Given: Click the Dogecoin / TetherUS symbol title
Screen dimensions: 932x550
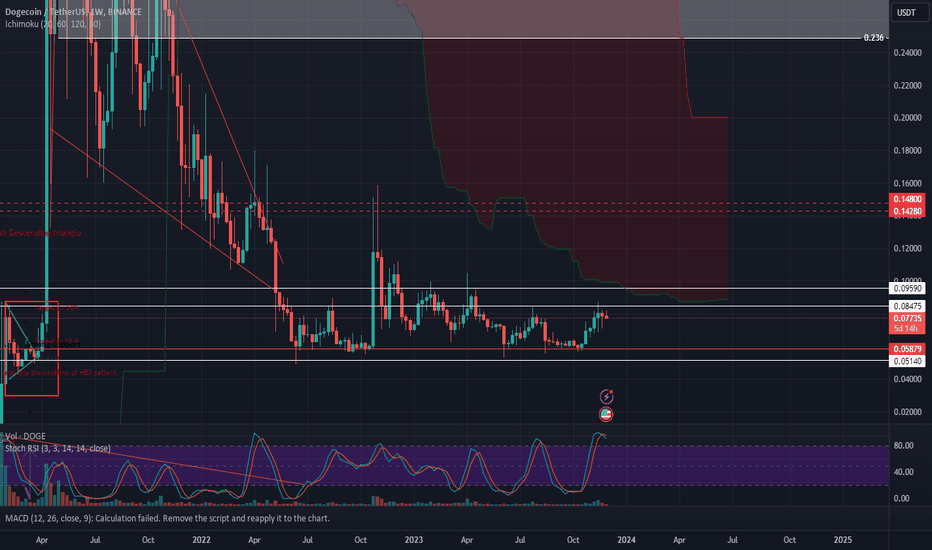Looking at the screenshot, I should point(73,12).
